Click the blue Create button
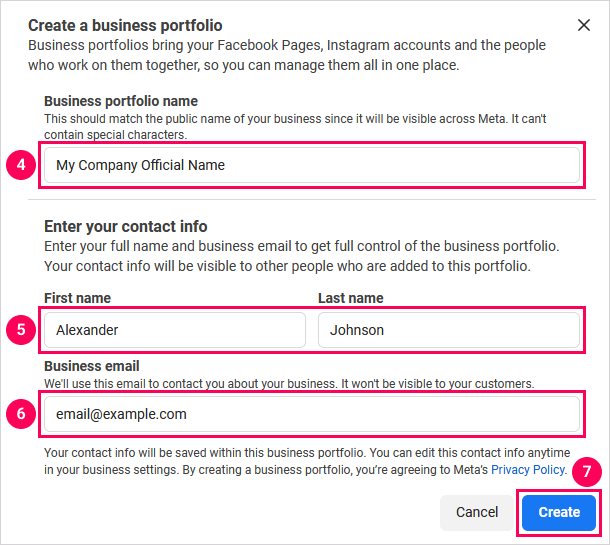Screen dimensions: 610x545 point(559,512)
